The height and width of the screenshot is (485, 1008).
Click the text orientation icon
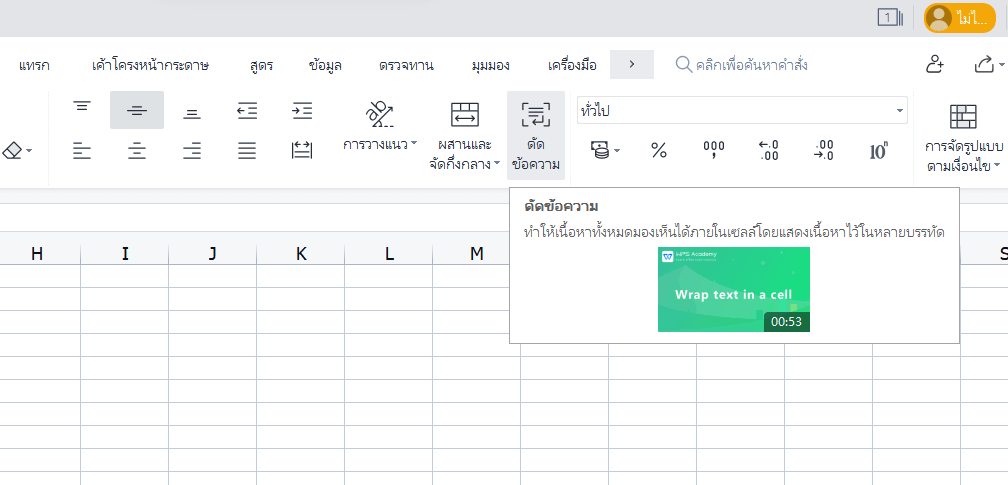[379, 114]
